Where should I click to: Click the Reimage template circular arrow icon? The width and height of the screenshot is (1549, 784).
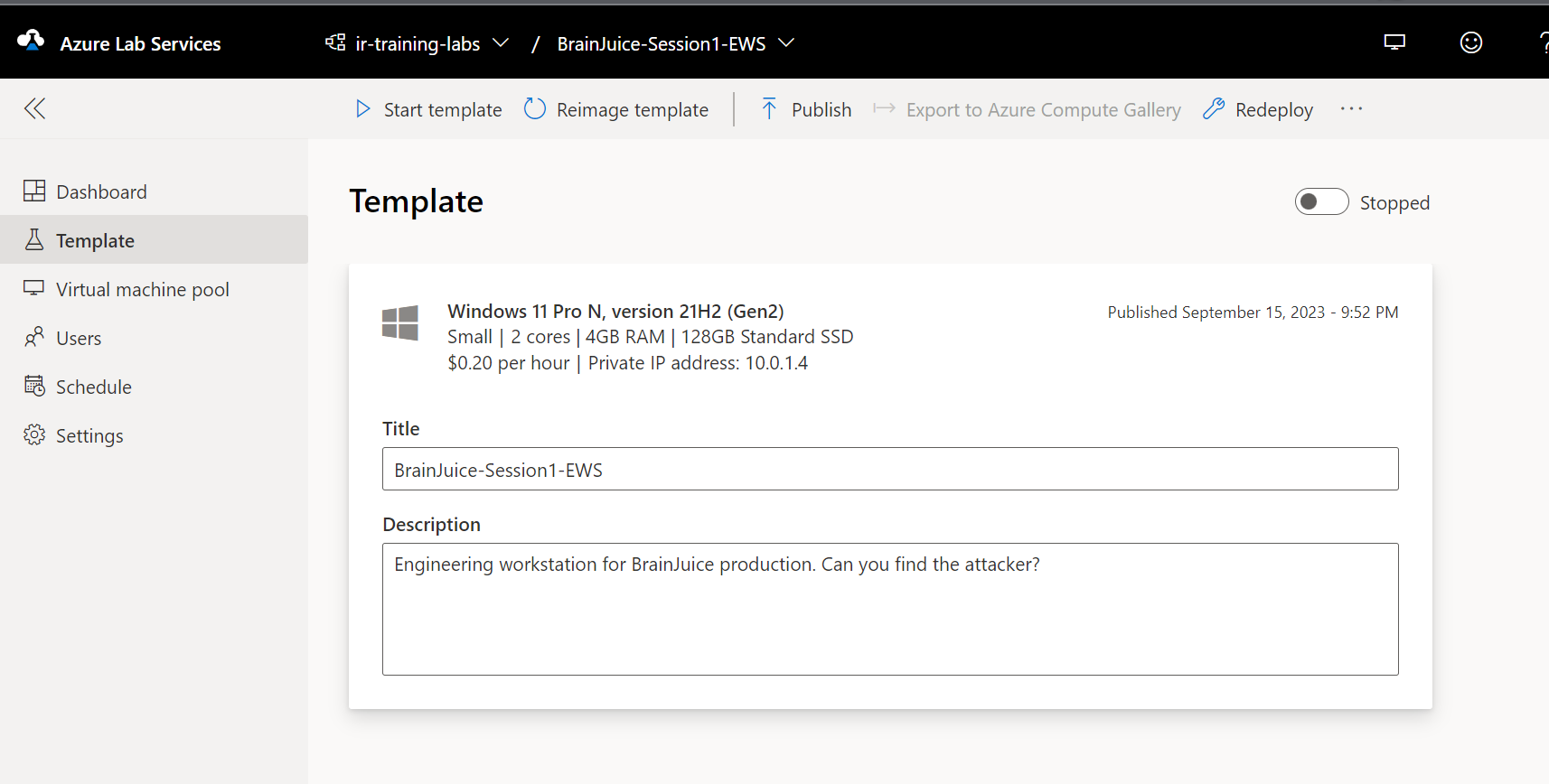tap(535, 109)
